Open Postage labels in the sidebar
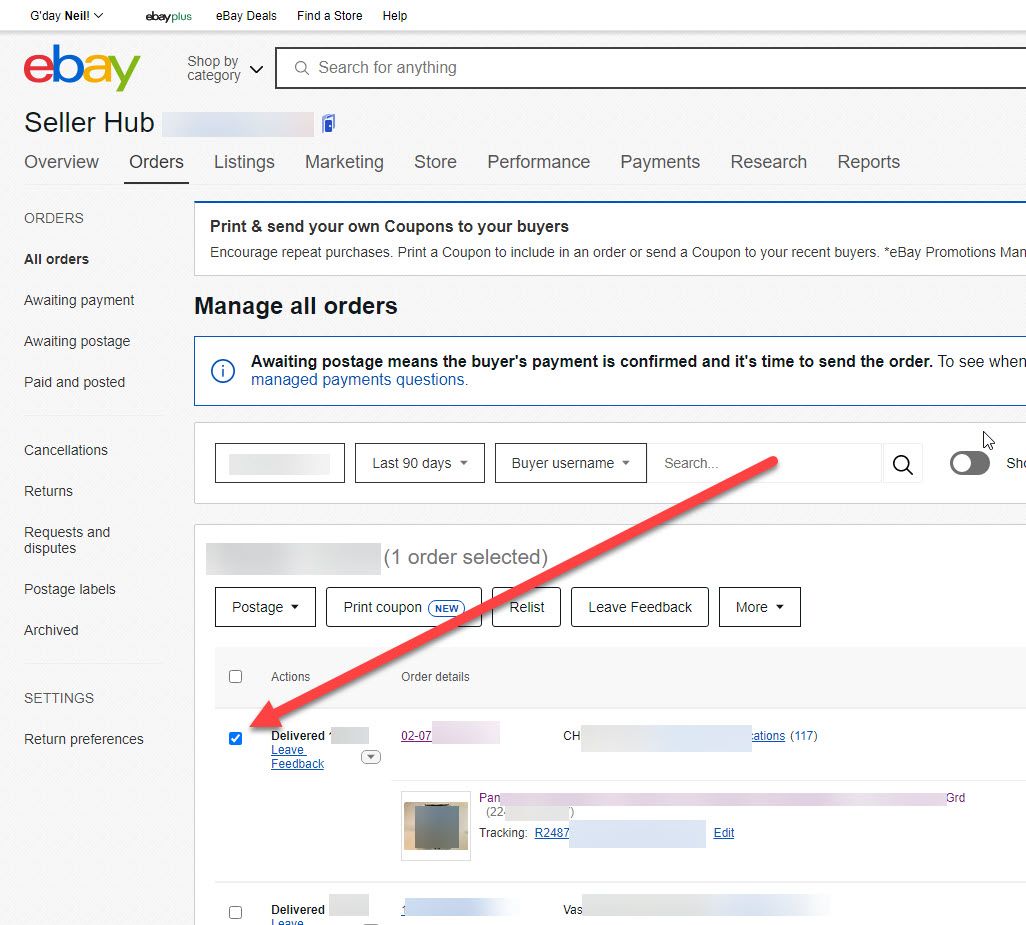This screenshot has height=925, width=1026. (69, 589)
